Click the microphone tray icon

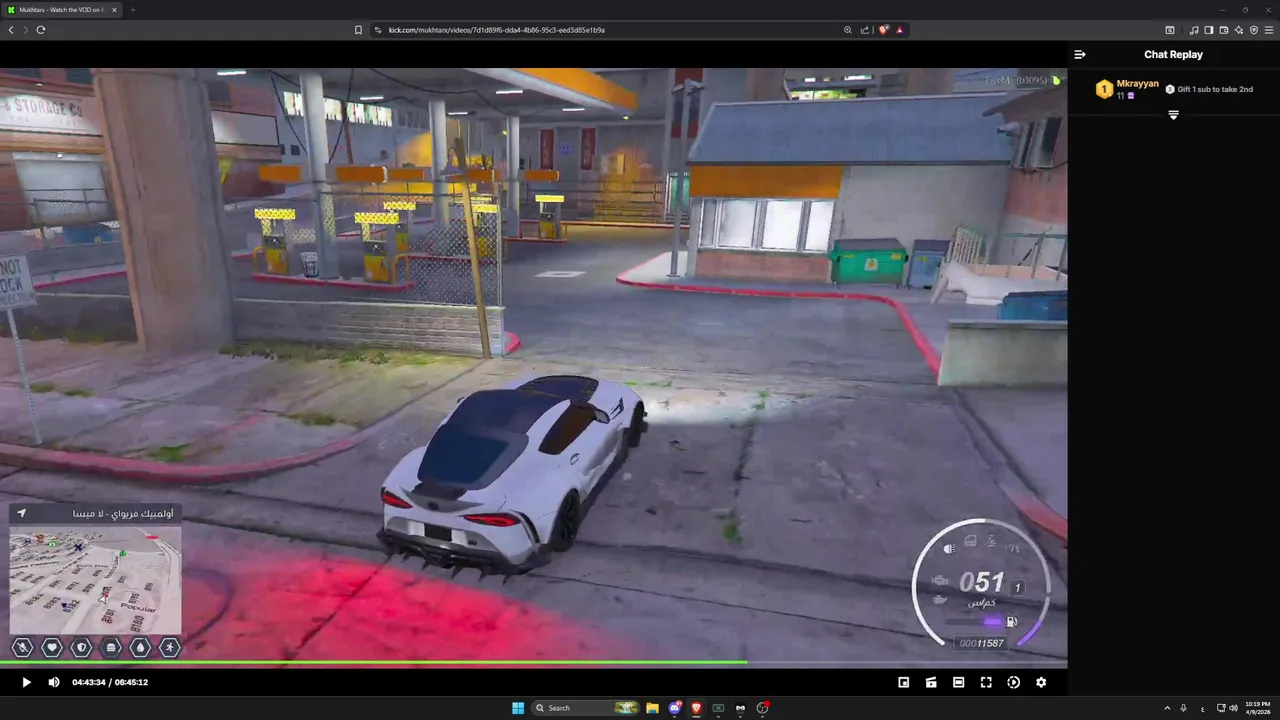point(1184,708)
